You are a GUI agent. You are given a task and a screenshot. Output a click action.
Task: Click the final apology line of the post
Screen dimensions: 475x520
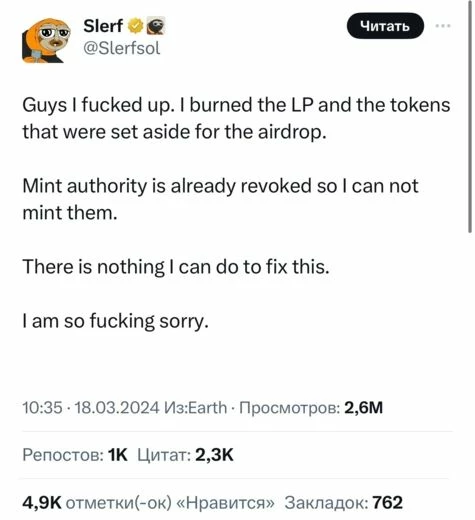coord(115,321)
